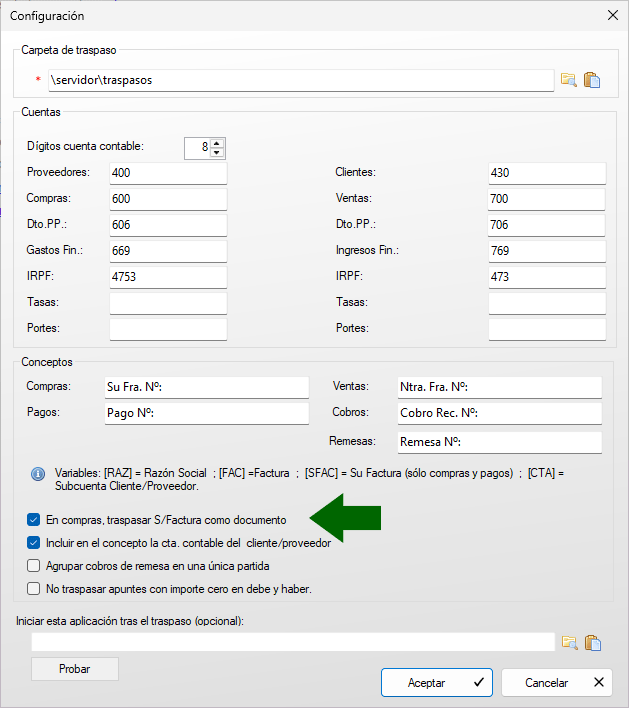
Task: Click paste icon beside the post-transfer application field
Action: (x=592, y=642)
